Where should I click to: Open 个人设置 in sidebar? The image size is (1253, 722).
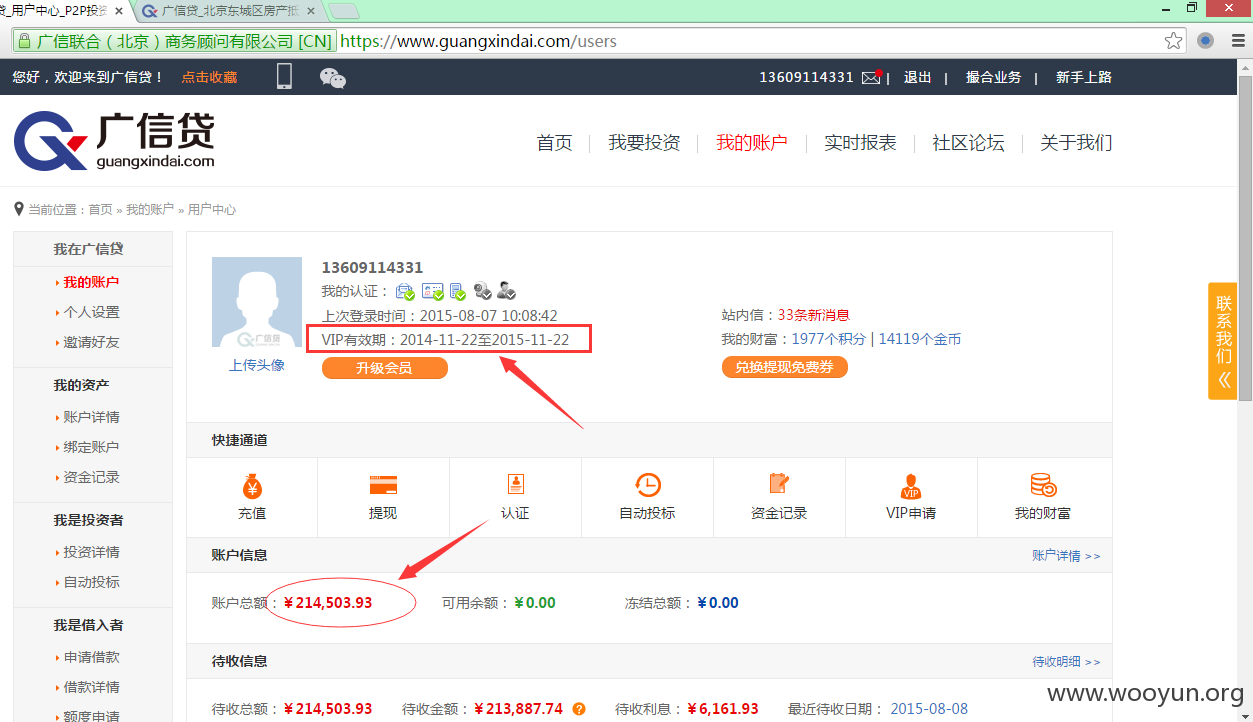91,312
